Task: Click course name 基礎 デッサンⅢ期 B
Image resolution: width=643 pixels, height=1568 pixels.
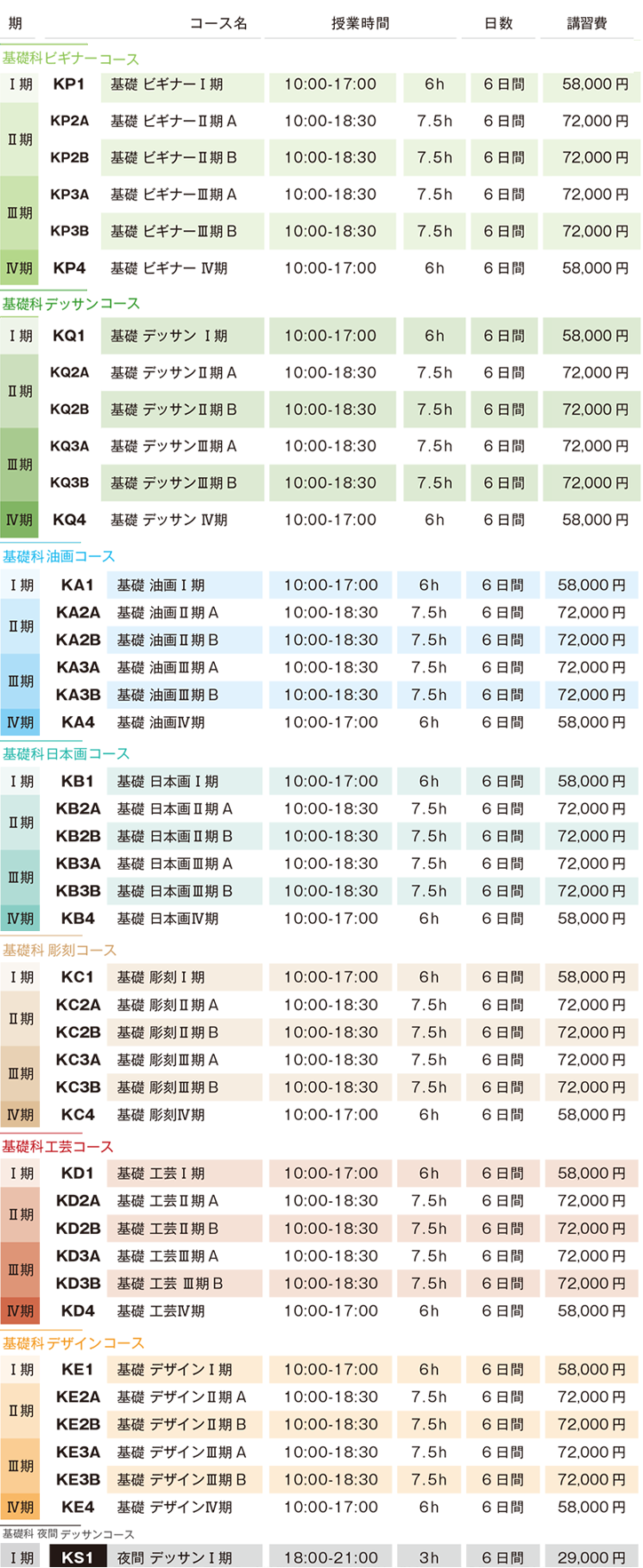Action: 173,483
